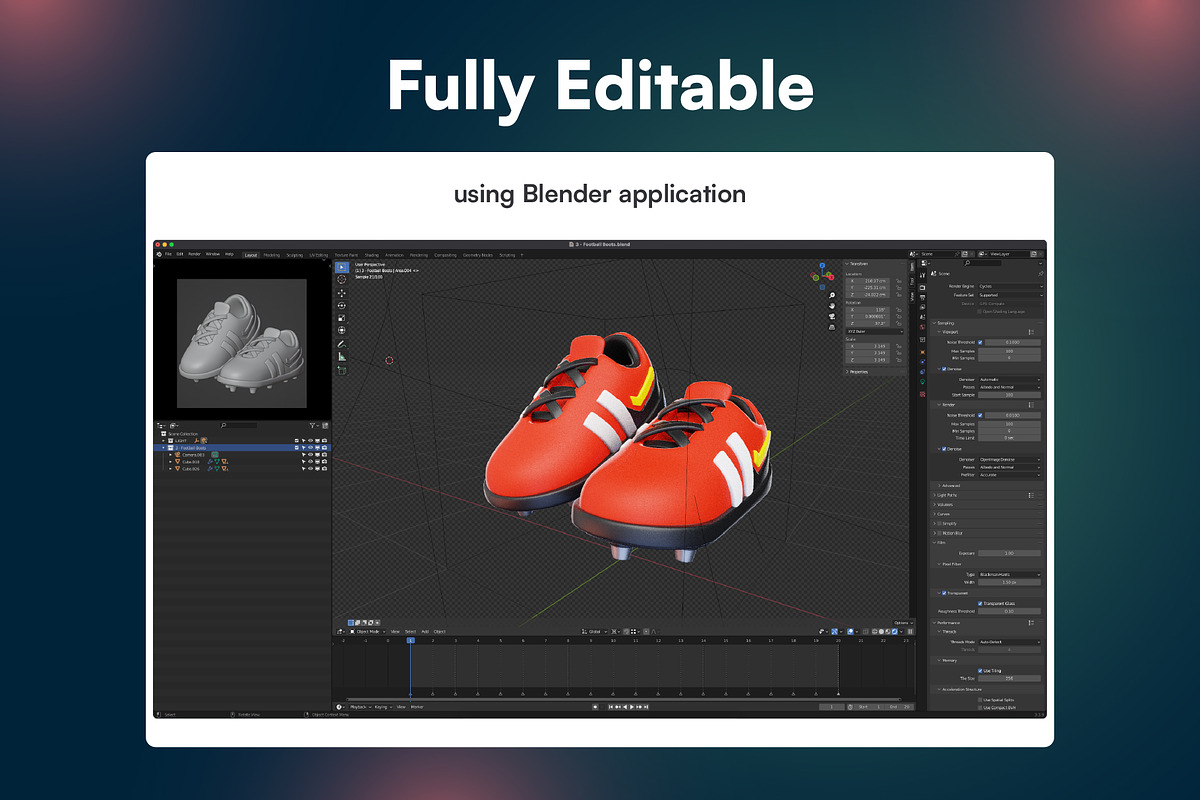Toggle the Viewport Denoise checkbox
The height and width of the screenshot is (800, 1200).
point(944,369)
